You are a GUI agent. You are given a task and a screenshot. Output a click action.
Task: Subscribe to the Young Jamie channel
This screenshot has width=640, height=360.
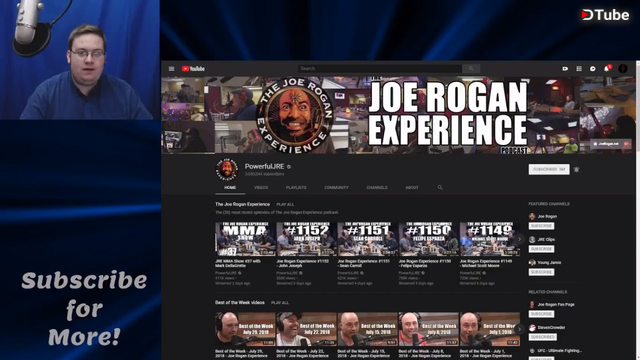[541, 272]
